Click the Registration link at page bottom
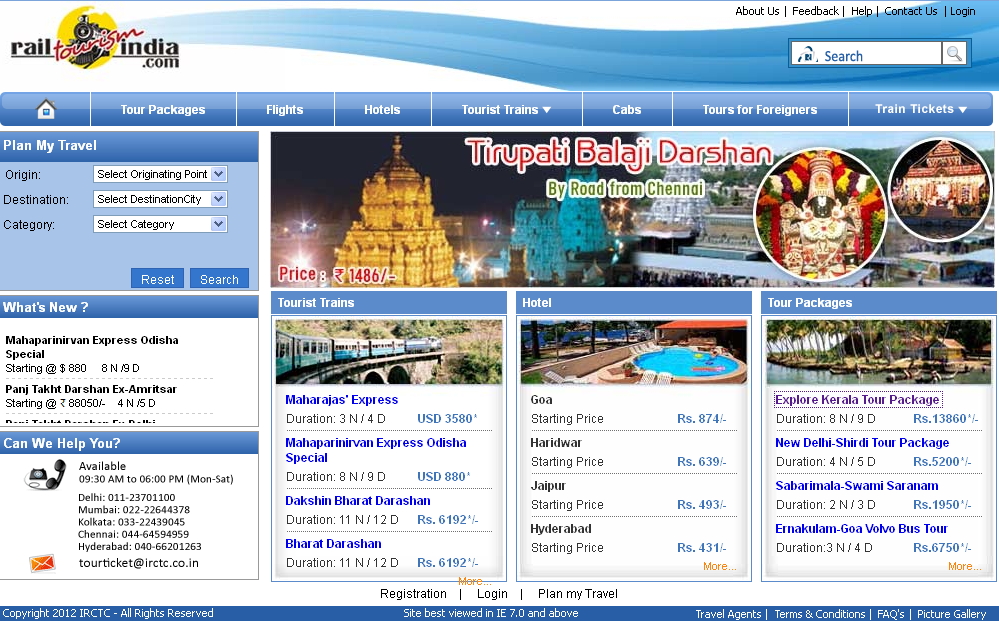The image size is (999, 623). click(x=413, y=594)
